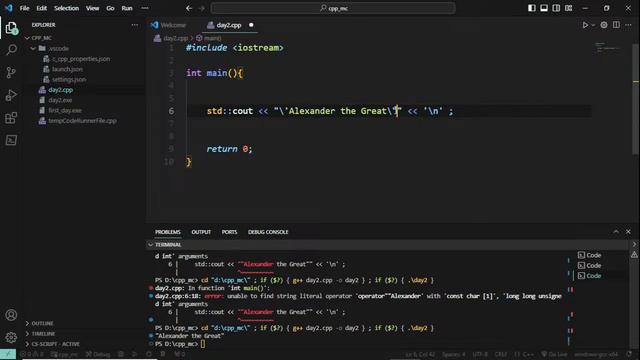
Task: Switch to the Problems panel tab
Action: [167, 232]
